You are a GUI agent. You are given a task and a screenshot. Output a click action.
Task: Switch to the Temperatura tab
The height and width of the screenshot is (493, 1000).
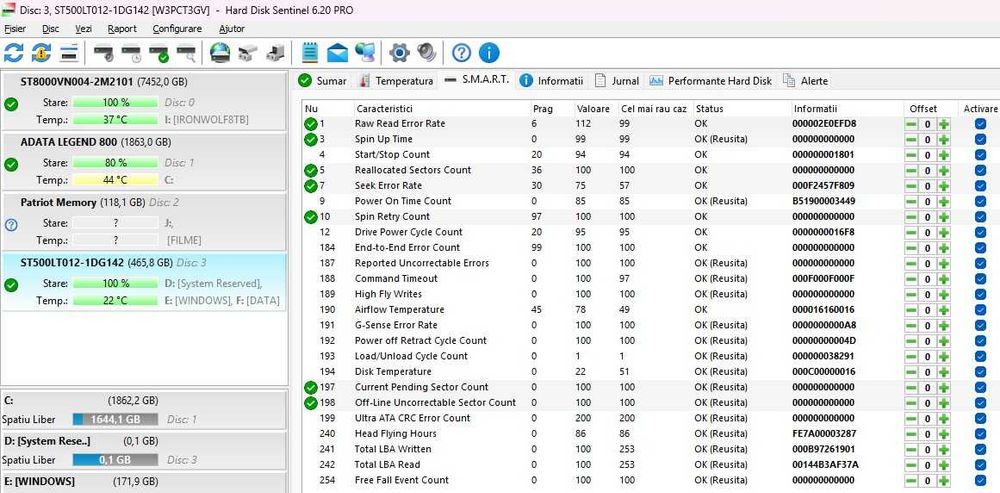pyautogui.click(x=396, y=81)
